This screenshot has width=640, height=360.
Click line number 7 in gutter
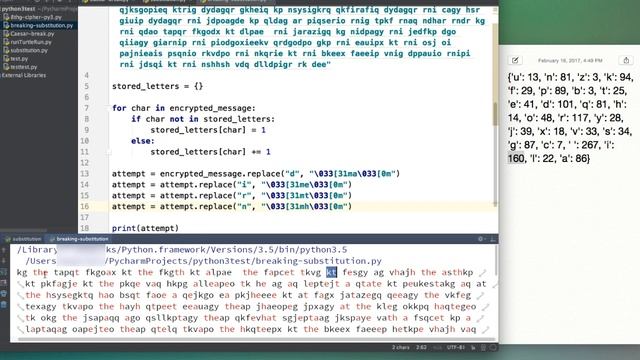pos(87,108)
